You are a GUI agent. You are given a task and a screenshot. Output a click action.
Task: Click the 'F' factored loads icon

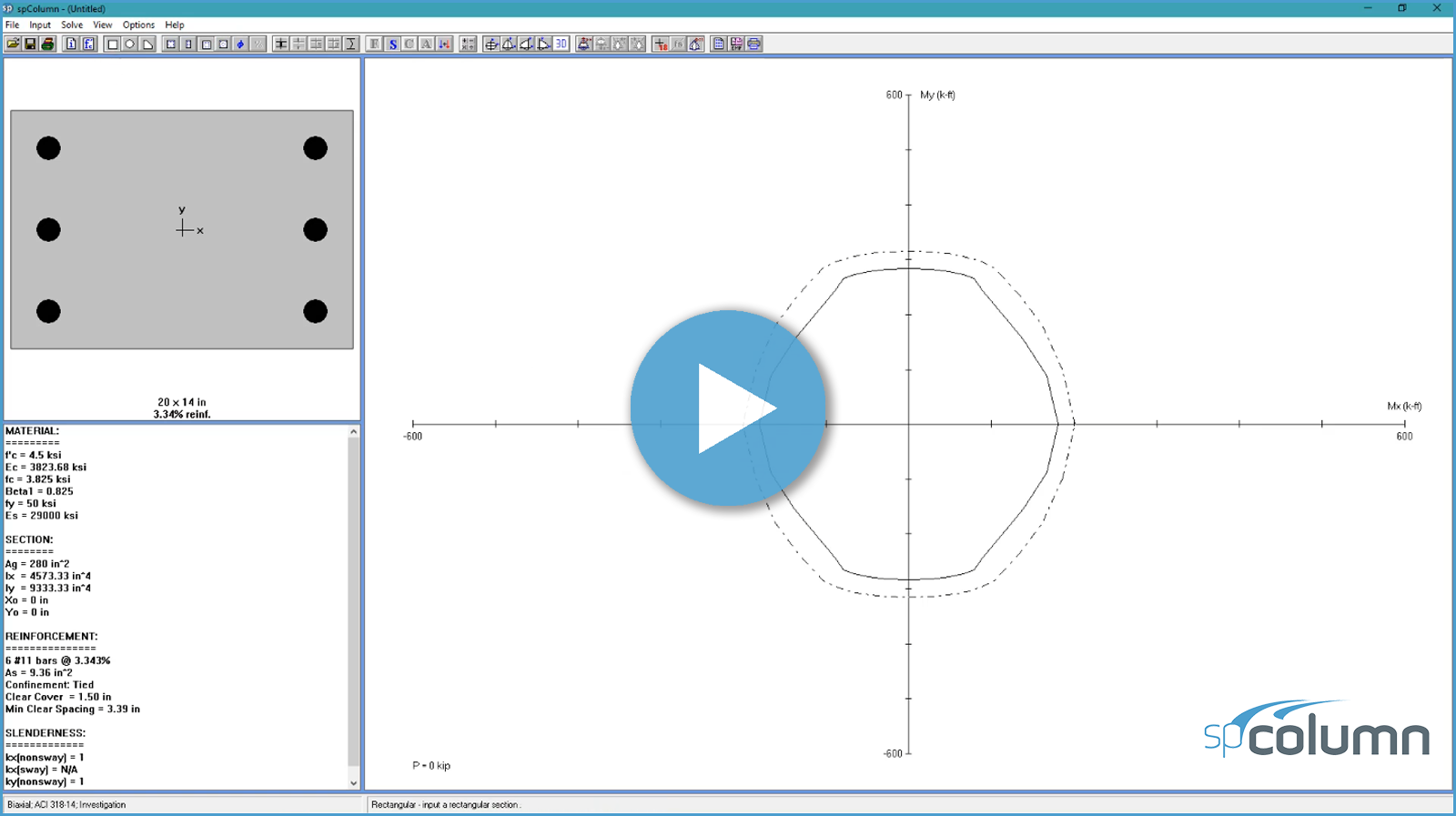[374, 44]
